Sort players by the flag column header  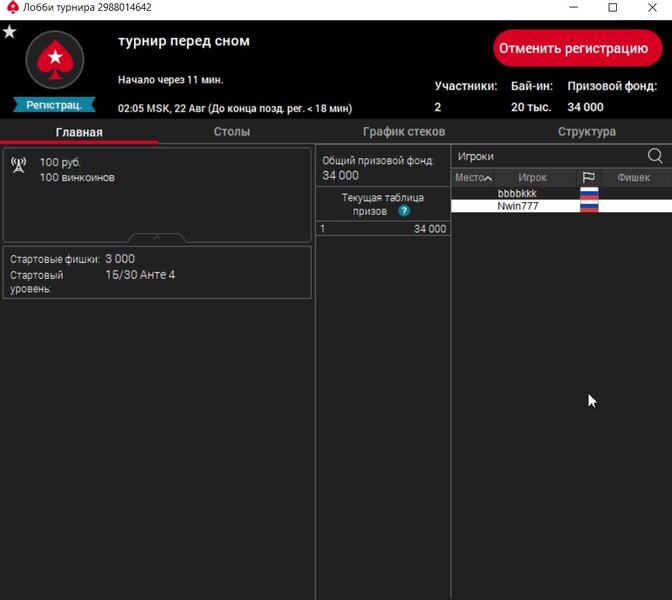point(588,177)
